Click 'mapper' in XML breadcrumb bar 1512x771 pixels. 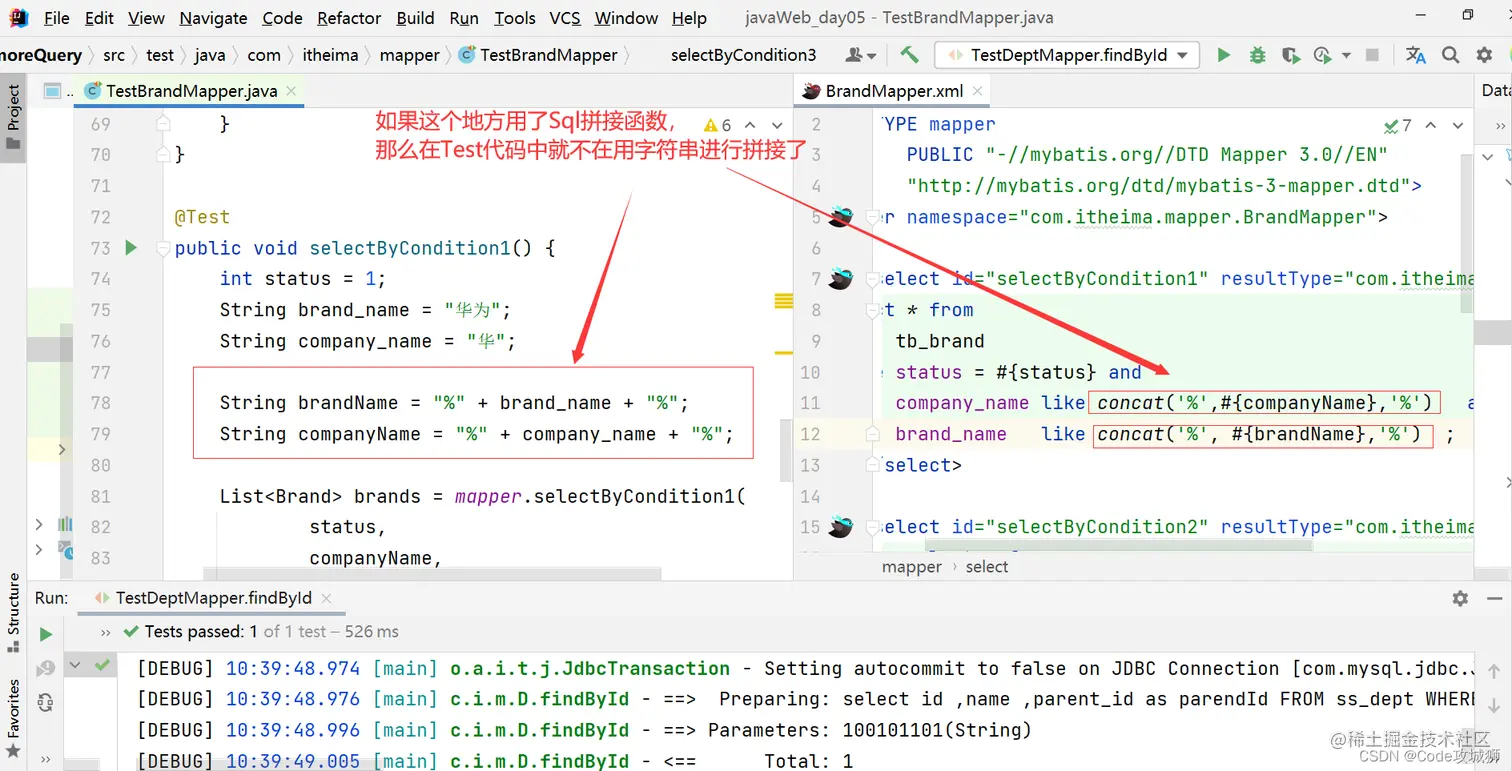click(911, 567)
